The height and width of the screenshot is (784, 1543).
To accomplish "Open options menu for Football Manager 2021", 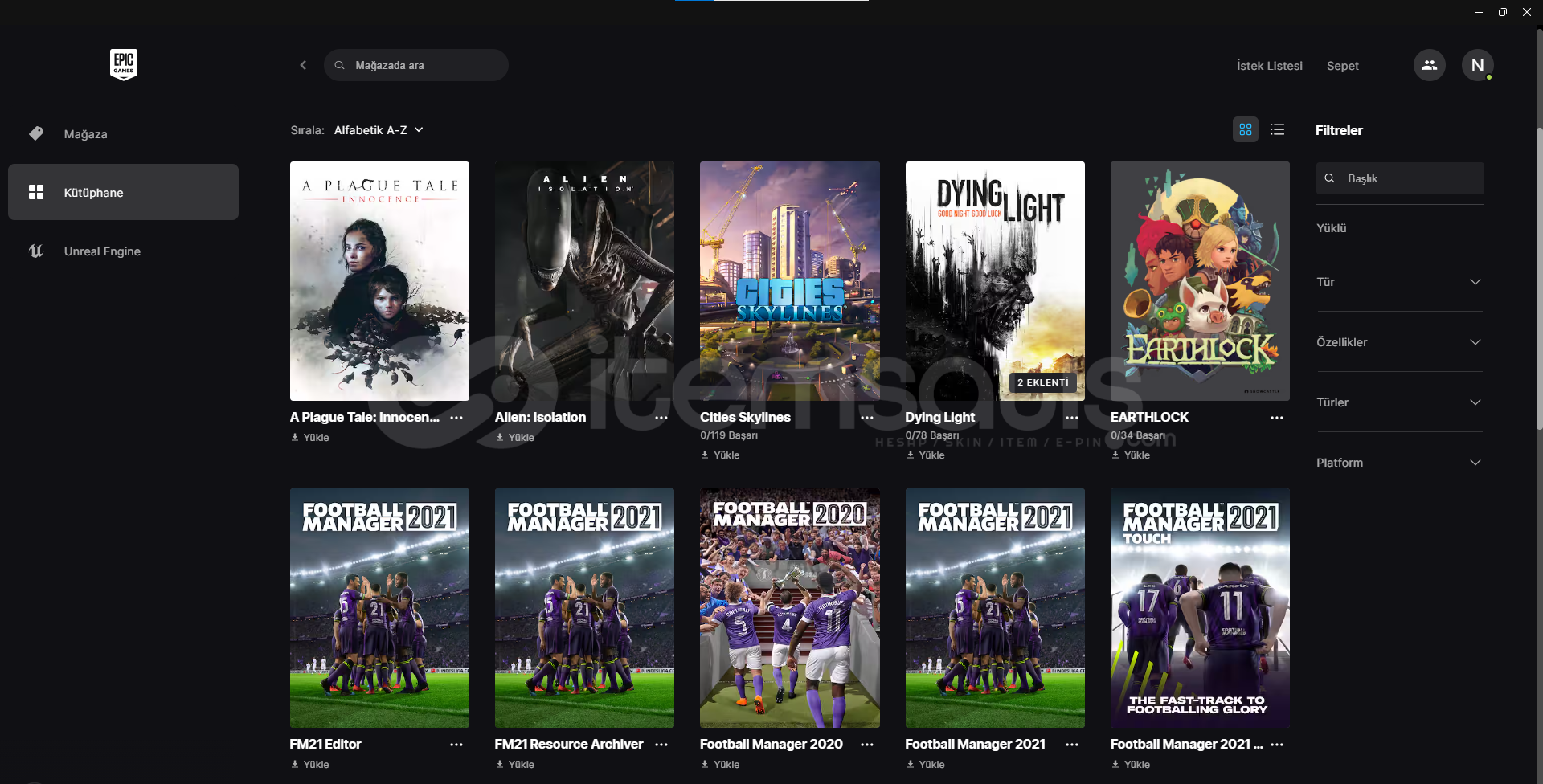I will coord(1072,745).
